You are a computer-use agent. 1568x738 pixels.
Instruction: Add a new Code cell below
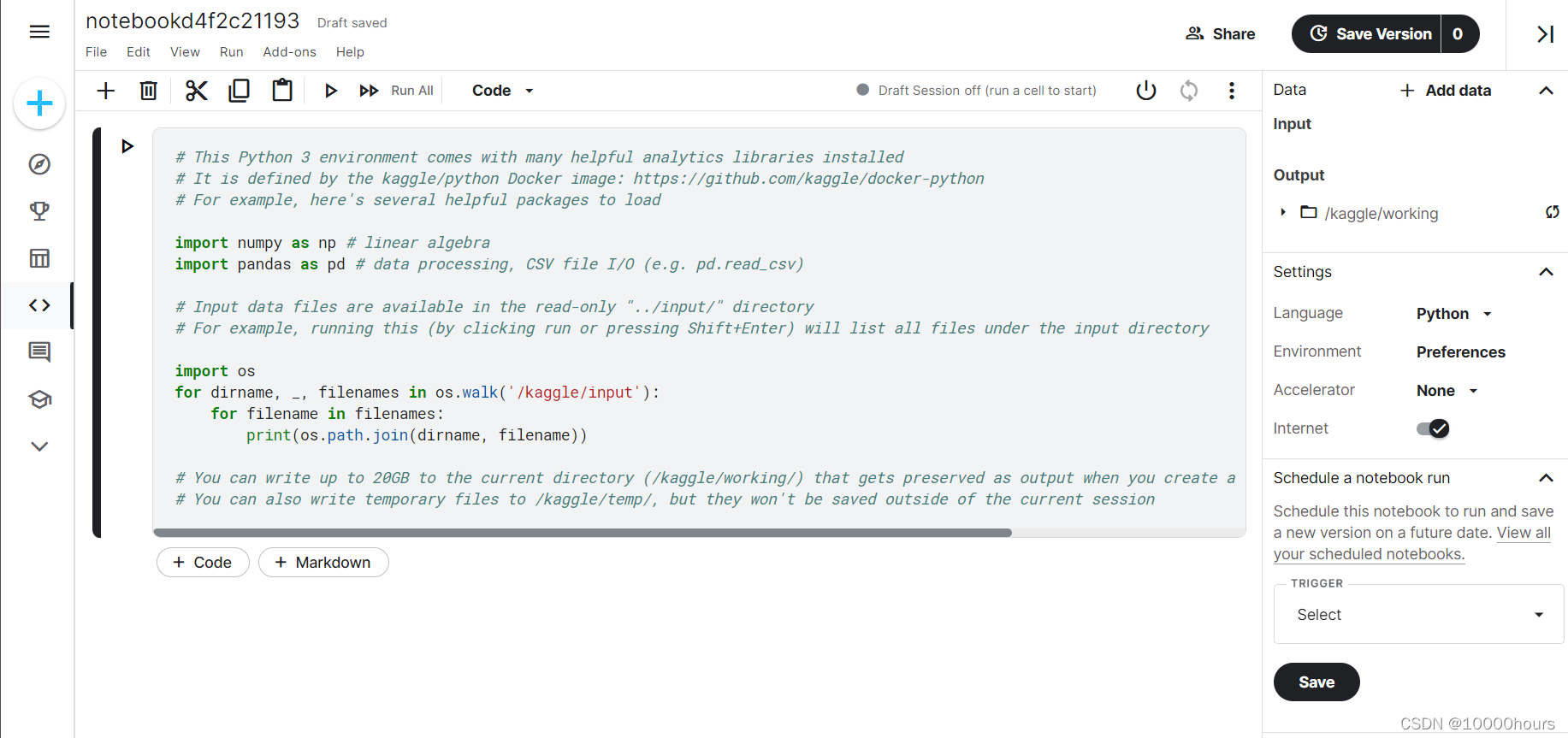pyautogui.click(x=203, y=563)
